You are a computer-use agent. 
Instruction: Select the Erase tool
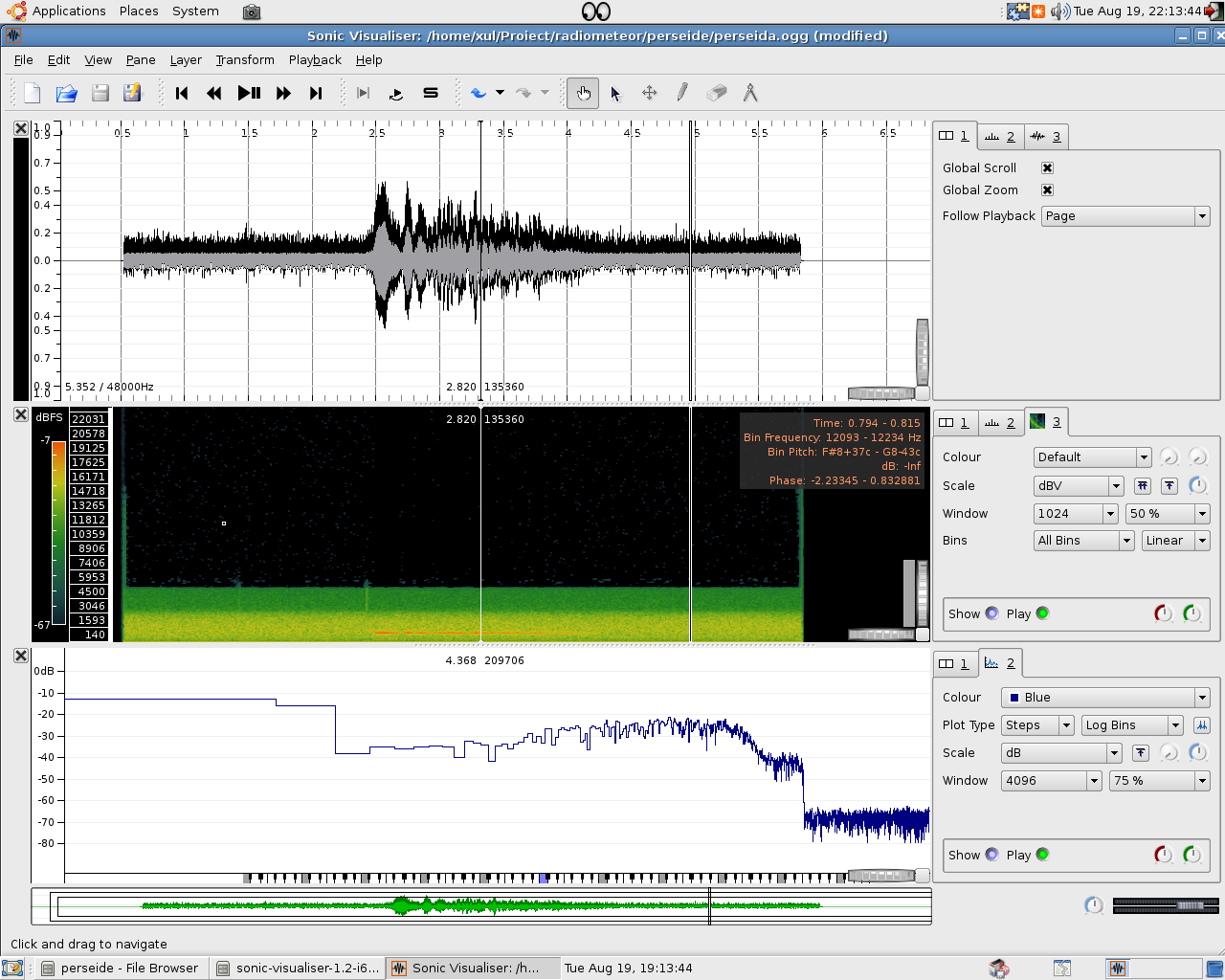click(717, 93)
